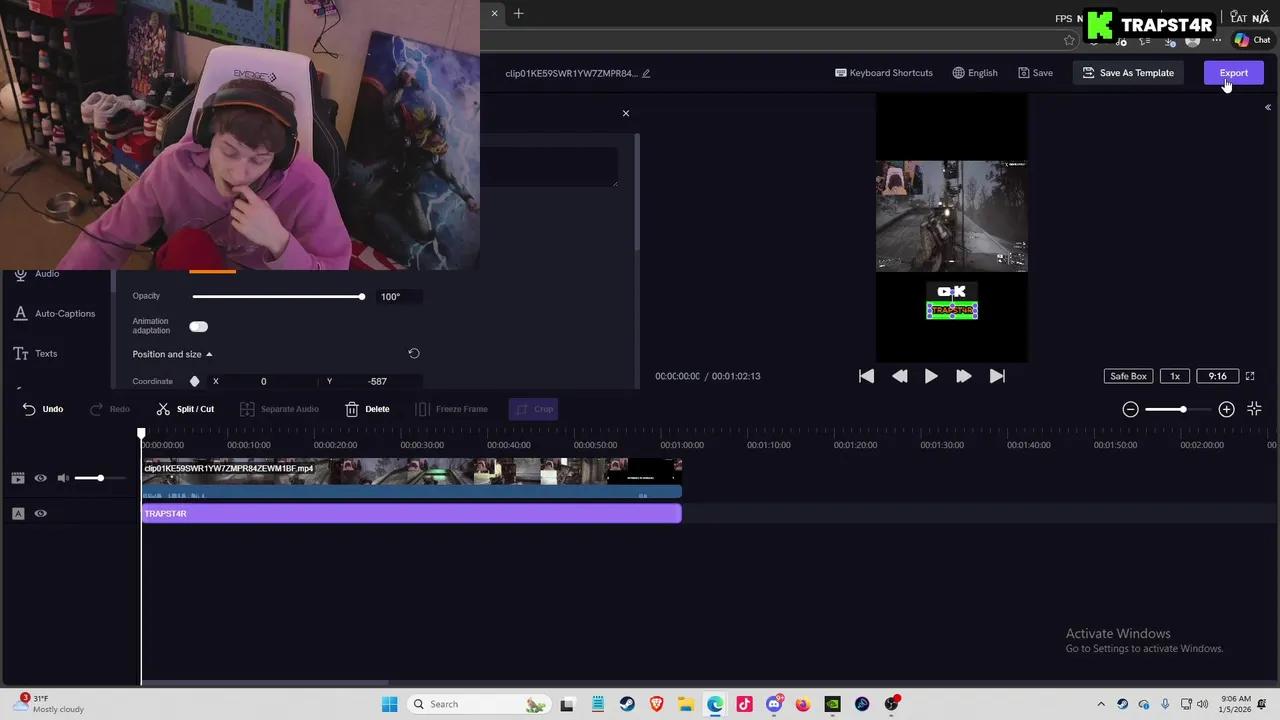Click the browser favorites star icon
This screenshot has height=720, width=1280.
coord(1069,40)
